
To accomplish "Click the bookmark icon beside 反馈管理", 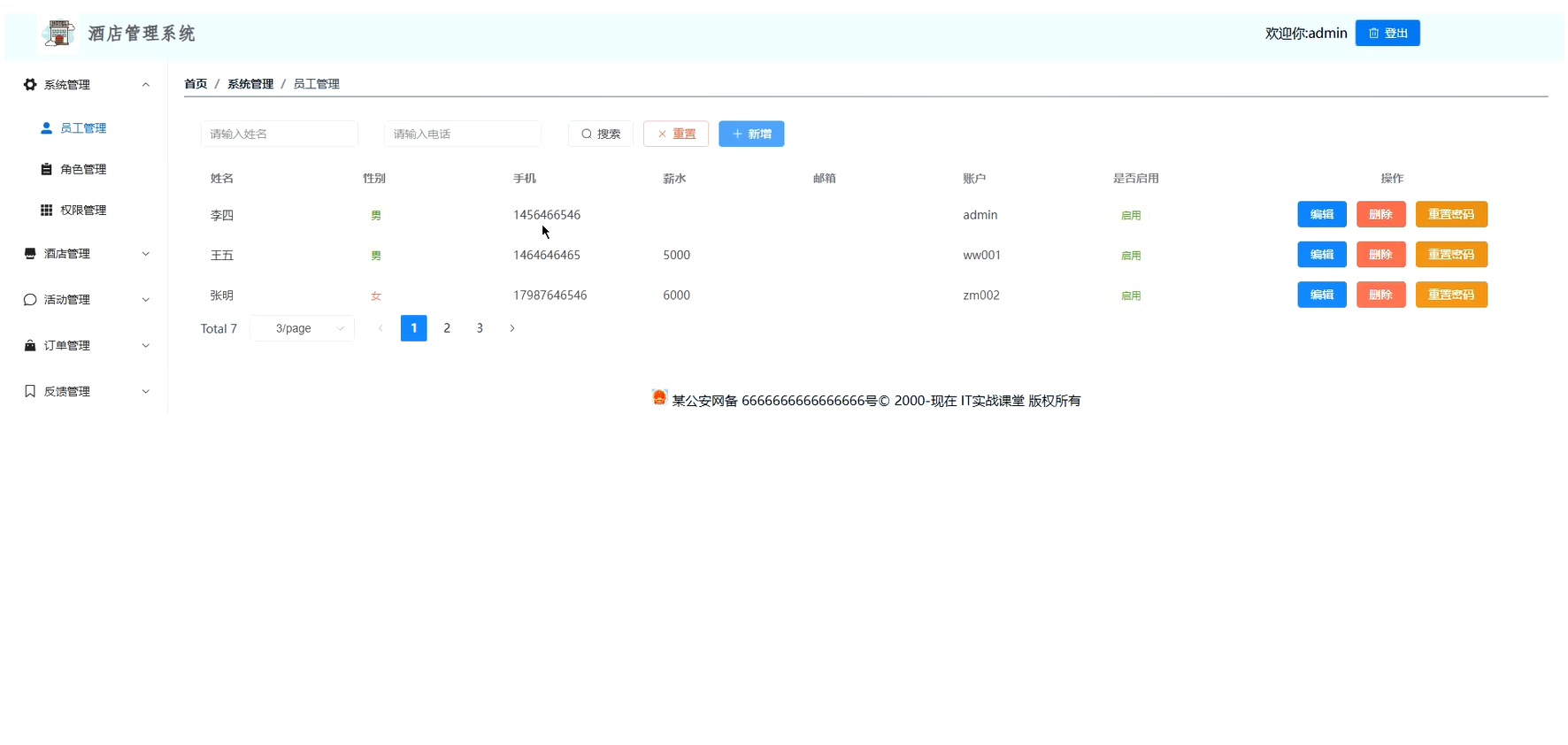I will tap(30, 391).
